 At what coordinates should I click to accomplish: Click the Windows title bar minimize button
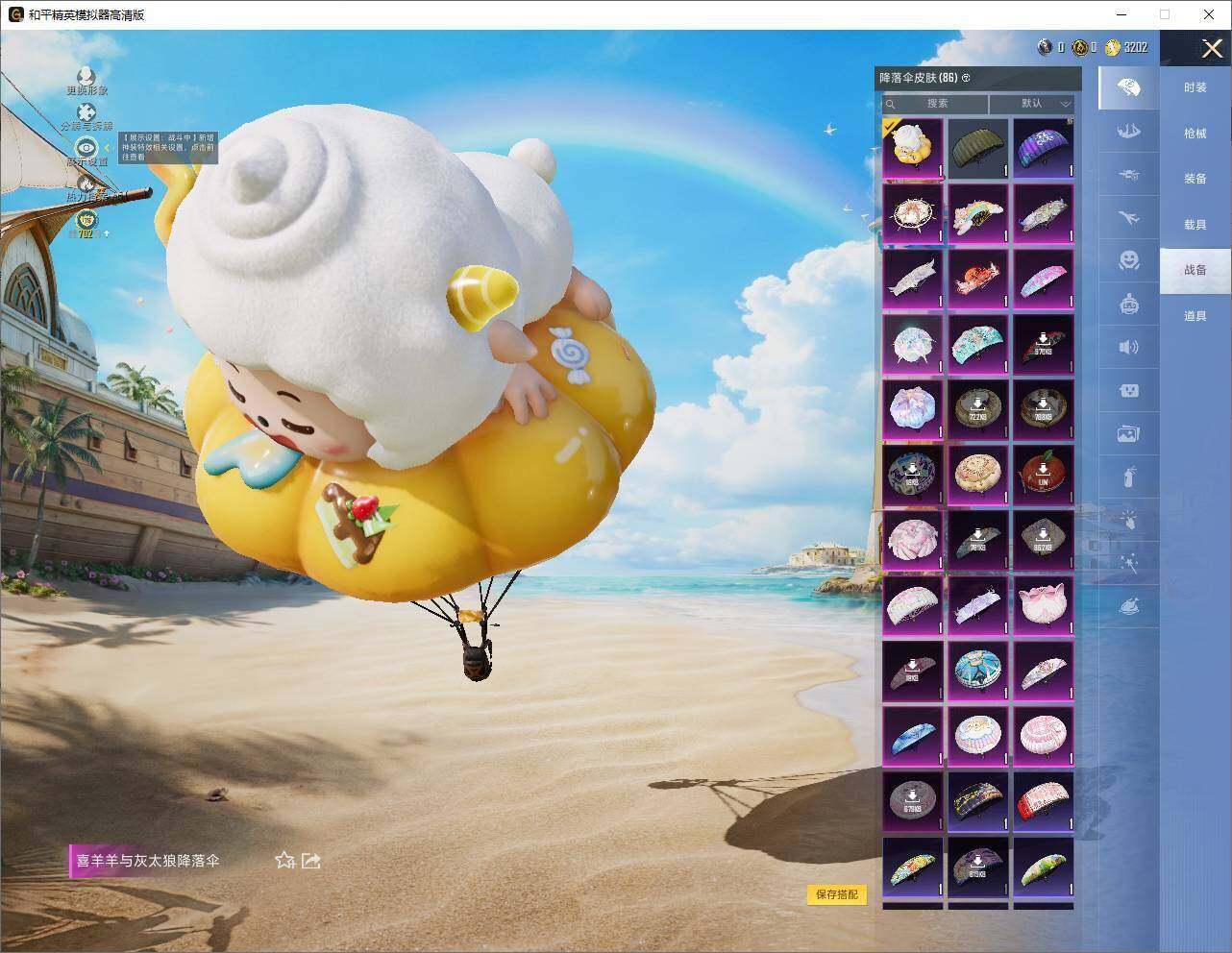tap(1121, 14)
